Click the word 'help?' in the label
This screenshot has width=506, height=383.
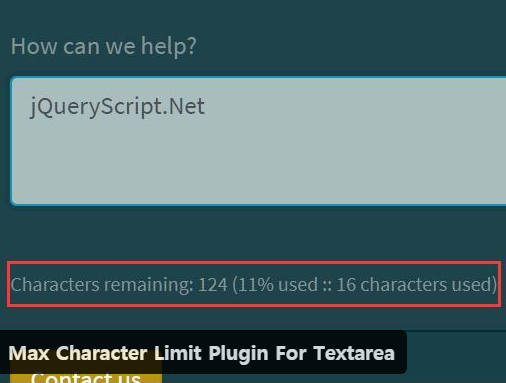[169, 46]
